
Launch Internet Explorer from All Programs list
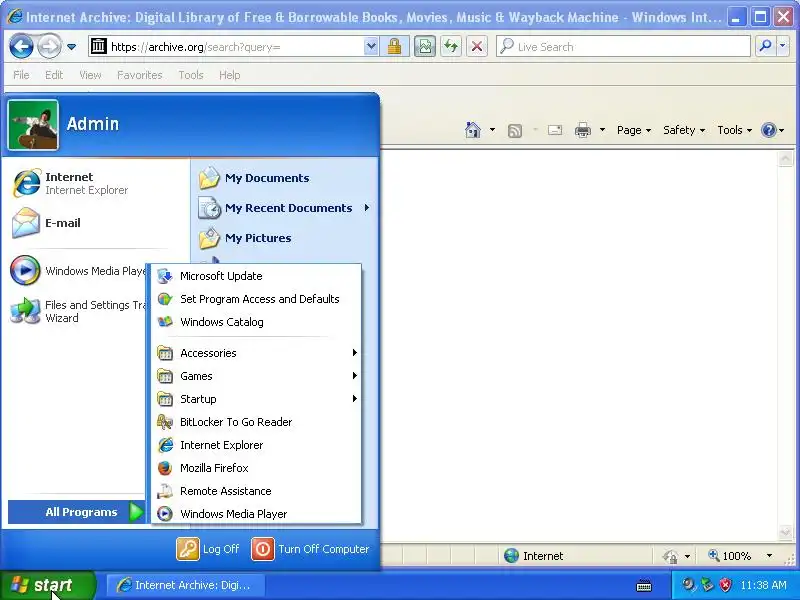257,445
